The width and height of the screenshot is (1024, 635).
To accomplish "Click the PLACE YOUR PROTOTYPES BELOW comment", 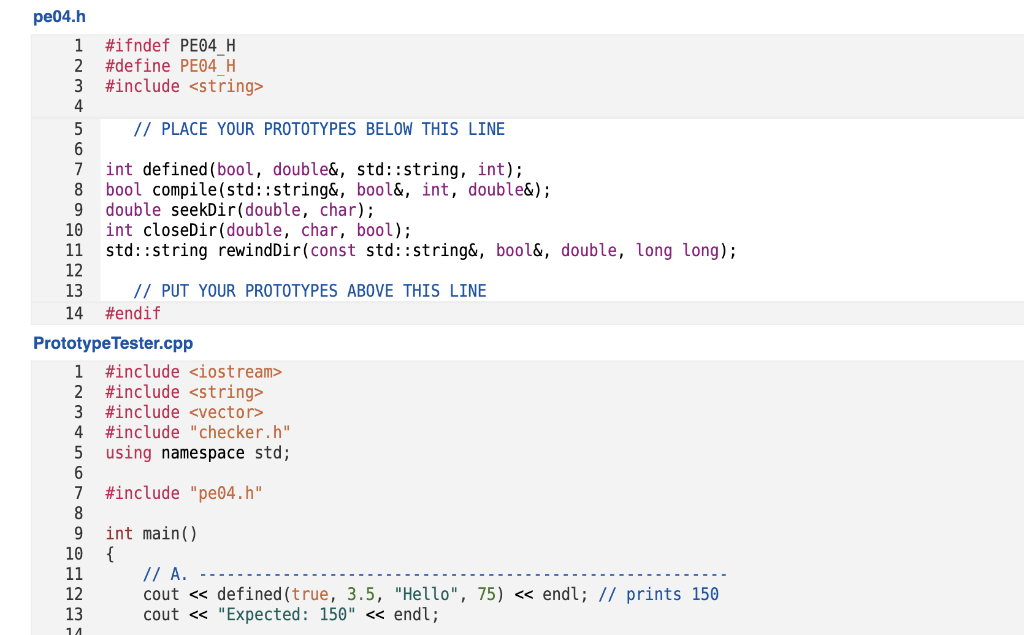I will pyautogui.click(x=320, y=128).
